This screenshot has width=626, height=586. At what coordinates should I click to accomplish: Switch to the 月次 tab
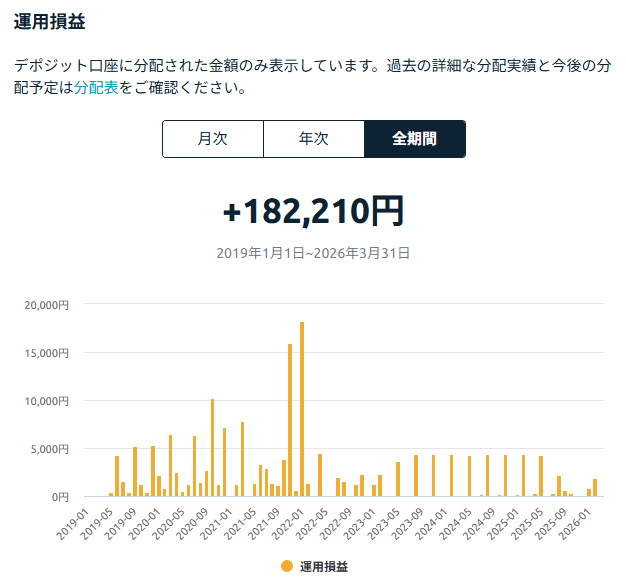tap(213, 139)
